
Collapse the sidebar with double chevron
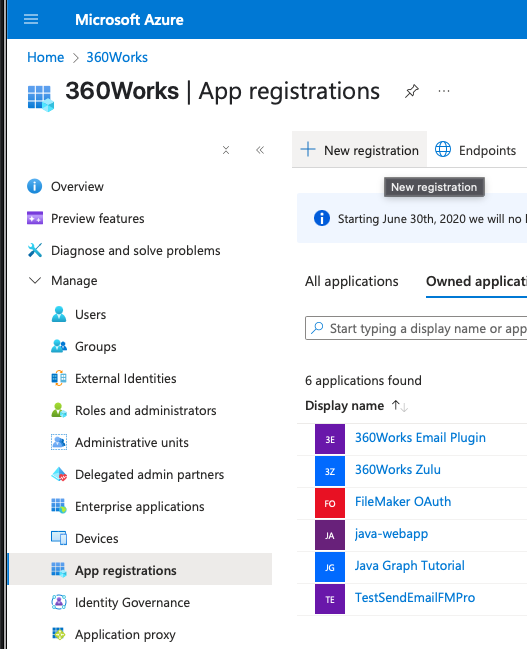click(260, 150)
